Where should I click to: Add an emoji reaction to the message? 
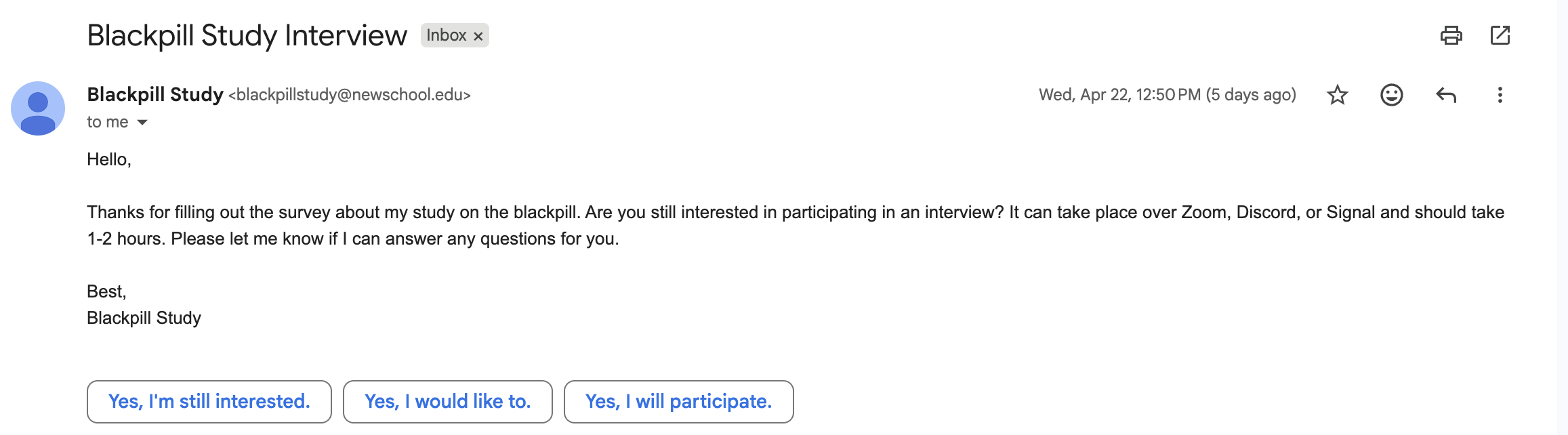(1391, 95)
